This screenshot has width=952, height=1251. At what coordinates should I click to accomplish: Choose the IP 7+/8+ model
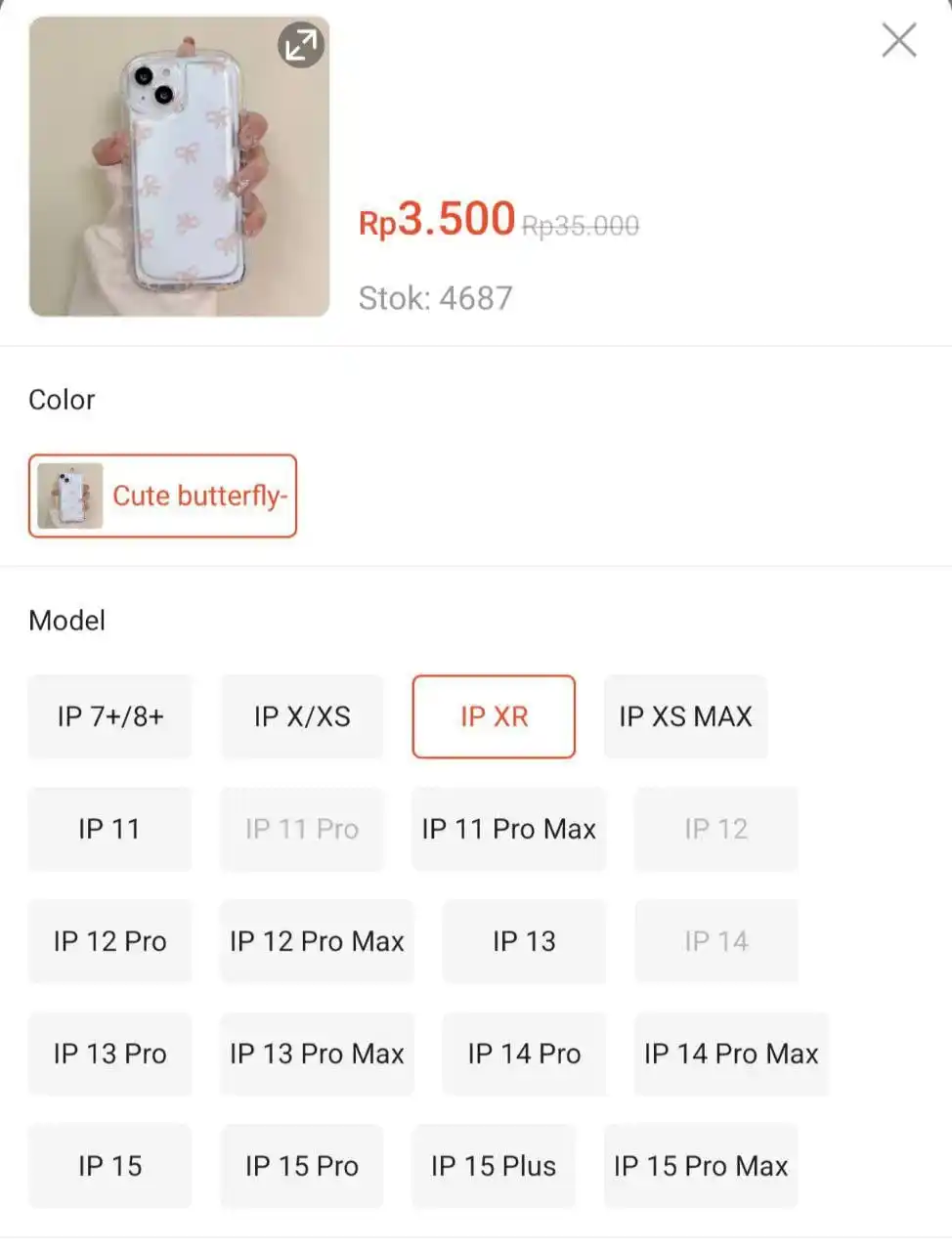[x=109, y=716]
